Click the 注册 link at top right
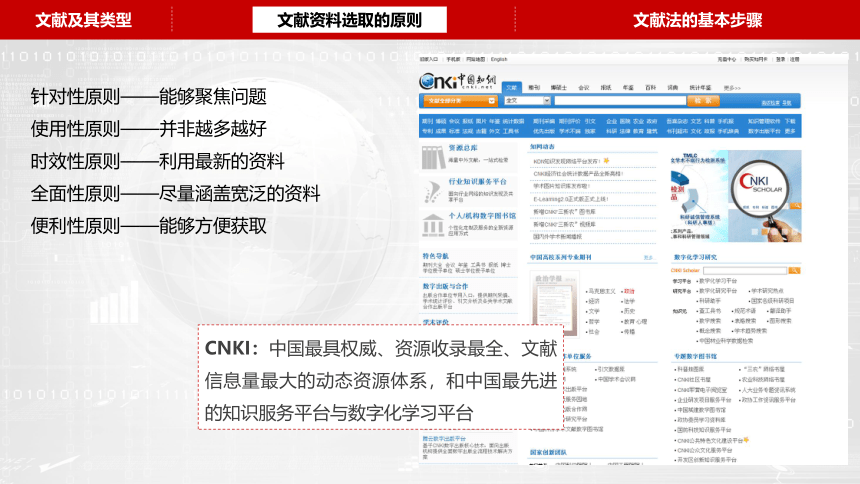 [794, 59]
